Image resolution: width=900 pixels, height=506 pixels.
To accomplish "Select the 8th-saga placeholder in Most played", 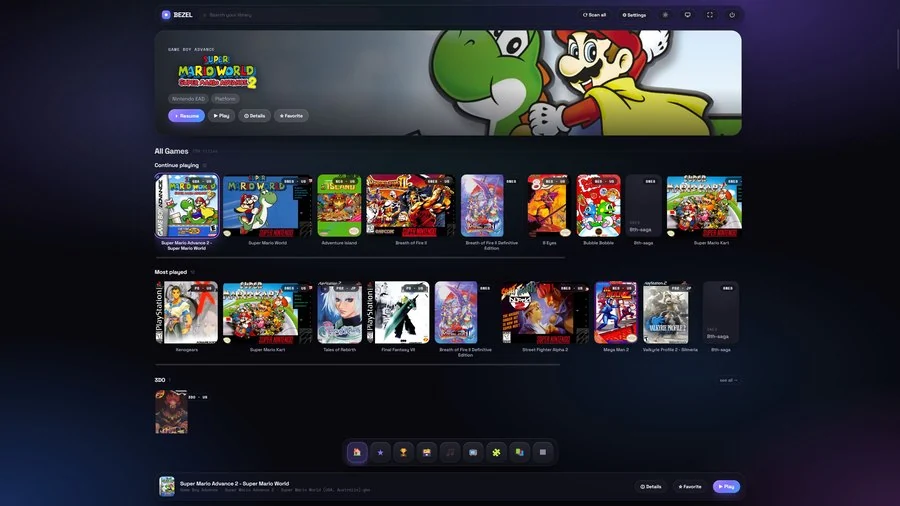I will (x=721, y=313).
